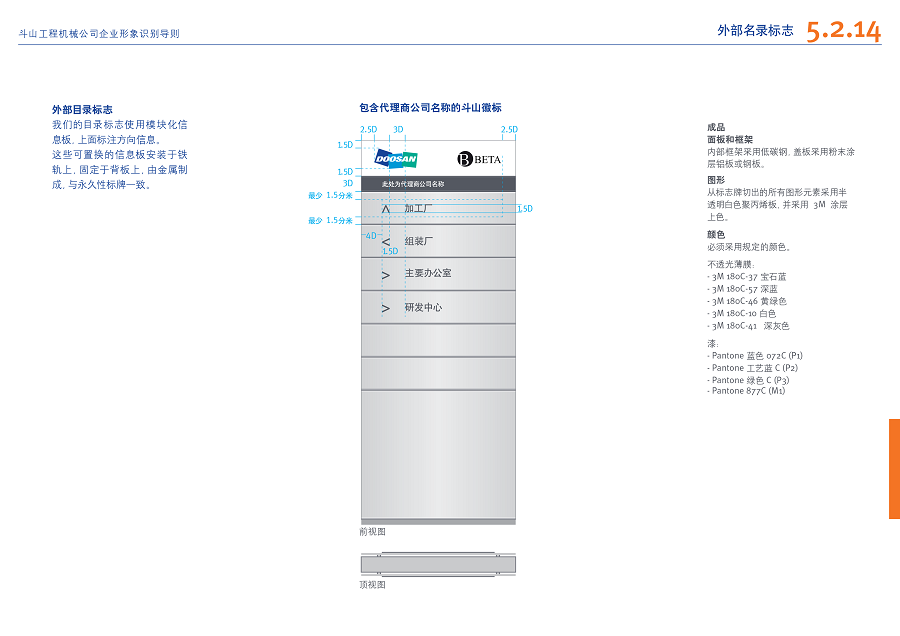
Task: Select the 研发中心 row label
Action: point(423,307)
